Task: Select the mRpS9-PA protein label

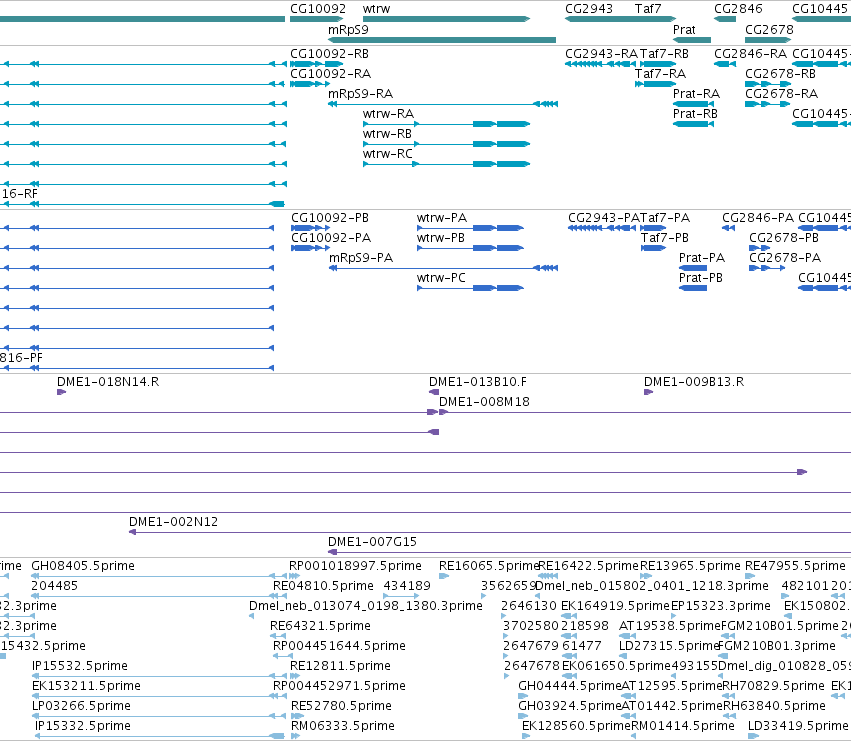Action: (x=361, y=258)
